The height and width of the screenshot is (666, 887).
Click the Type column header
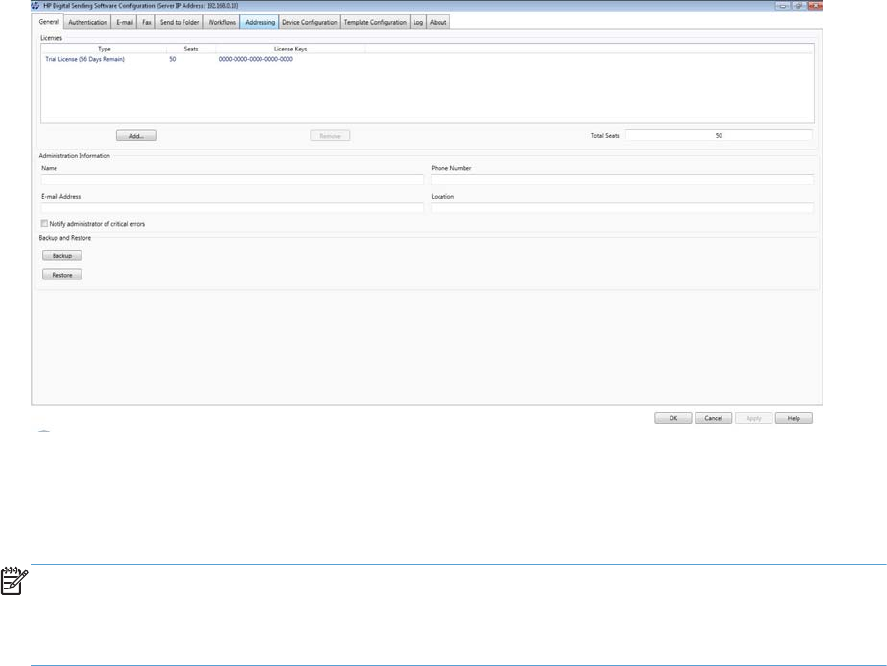point(104,49)
